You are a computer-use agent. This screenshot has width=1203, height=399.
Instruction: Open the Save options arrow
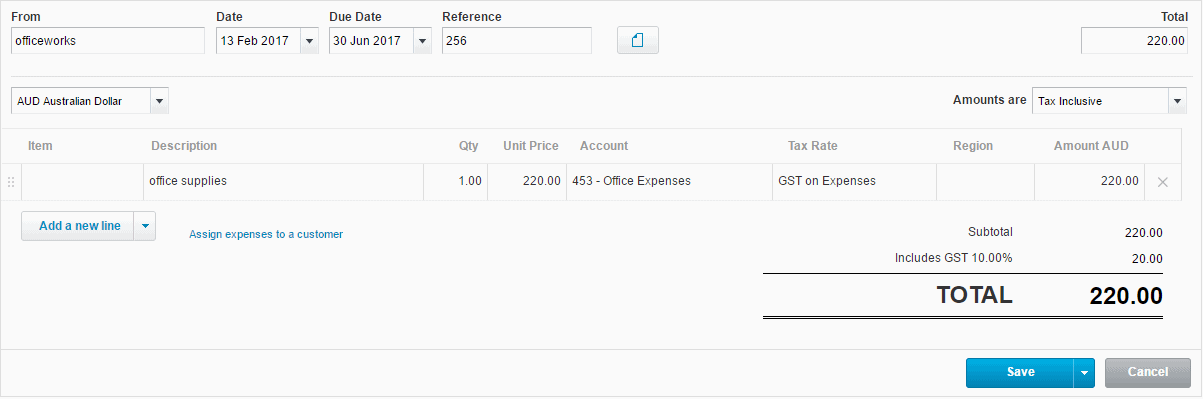pos(1085,372)
